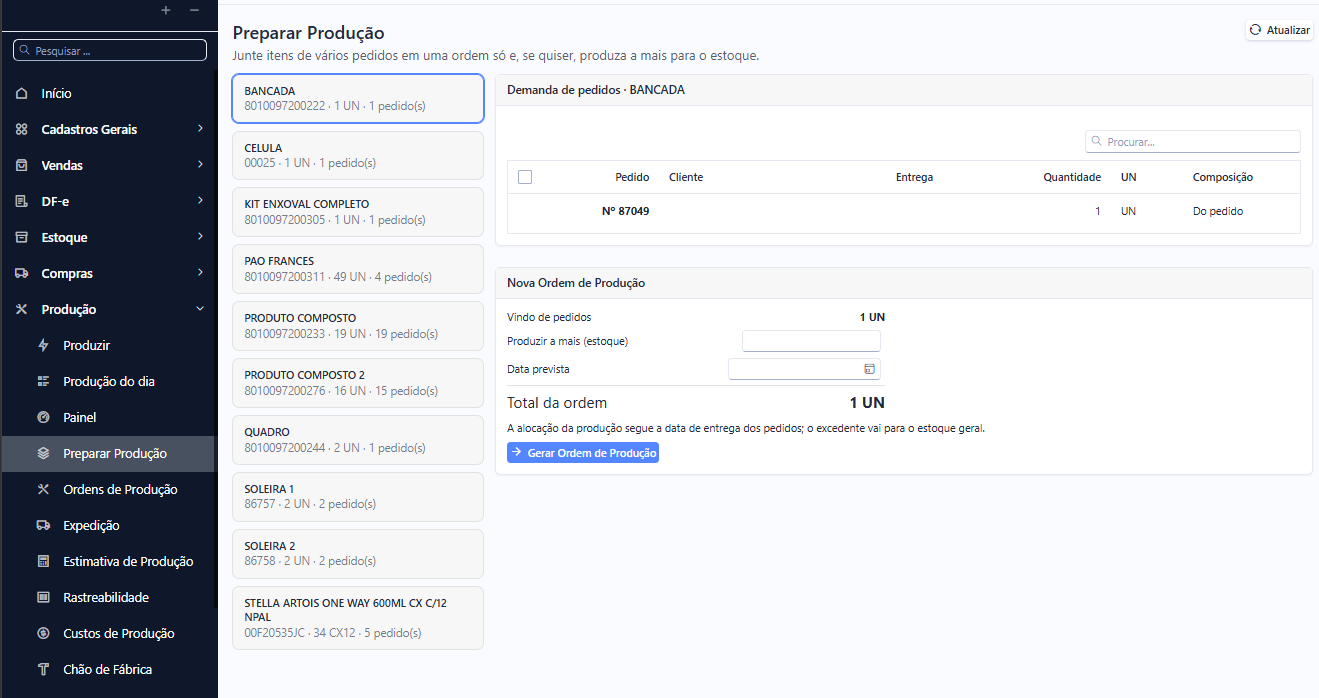Image resolution: width=1319 pixels, height=698 pixels.
Task: Click the Produção do dia icon
Action: pyautogui.click(x=43, y=381)
